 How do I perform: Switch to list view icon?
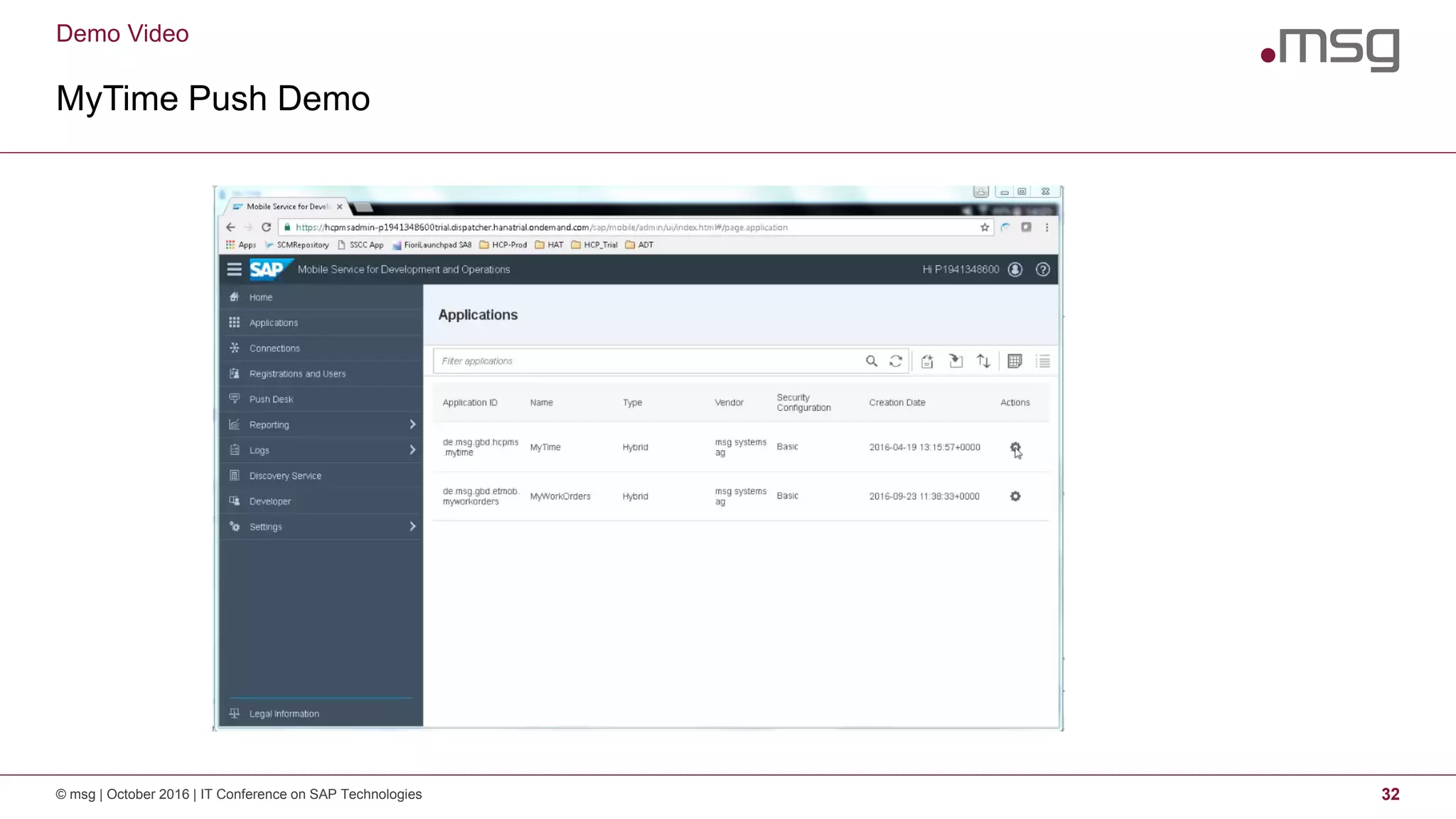point(1043,361)
